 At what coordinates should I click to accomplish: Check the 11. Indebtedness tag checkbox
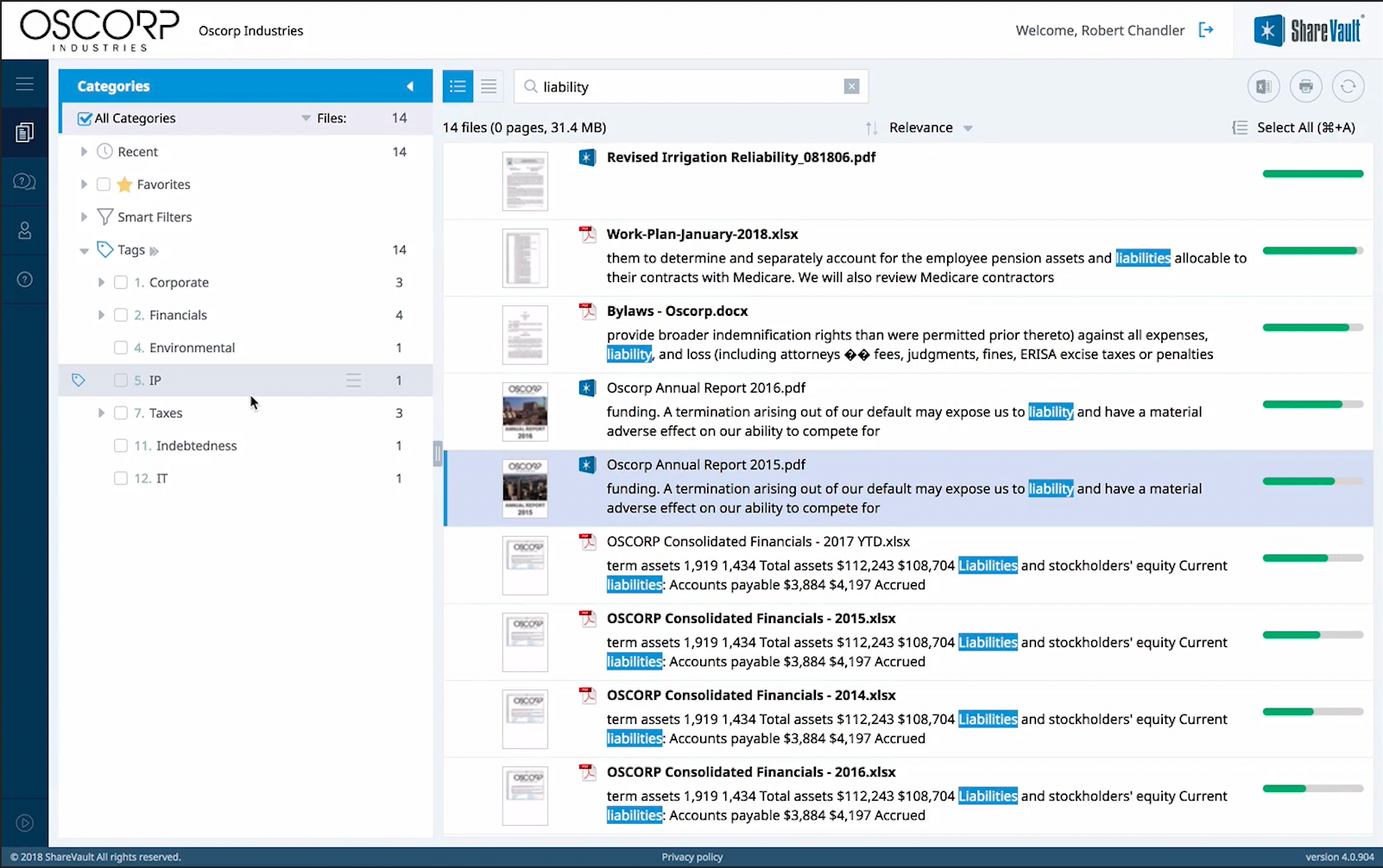coord(121,446)
